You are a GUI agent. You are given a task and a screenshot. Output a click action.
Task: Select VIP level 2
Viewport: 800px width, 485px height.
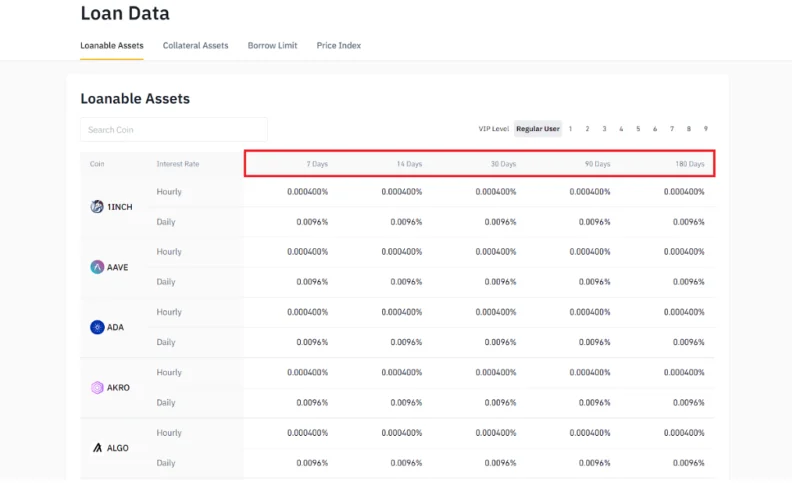pyautogui.click(x=587, y=129)
